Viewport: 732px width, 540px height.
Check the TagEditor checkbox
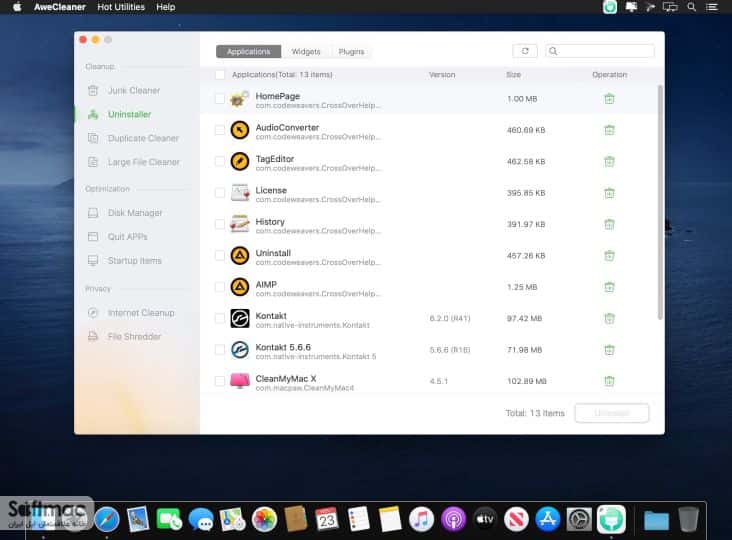[x=220, y=161]
